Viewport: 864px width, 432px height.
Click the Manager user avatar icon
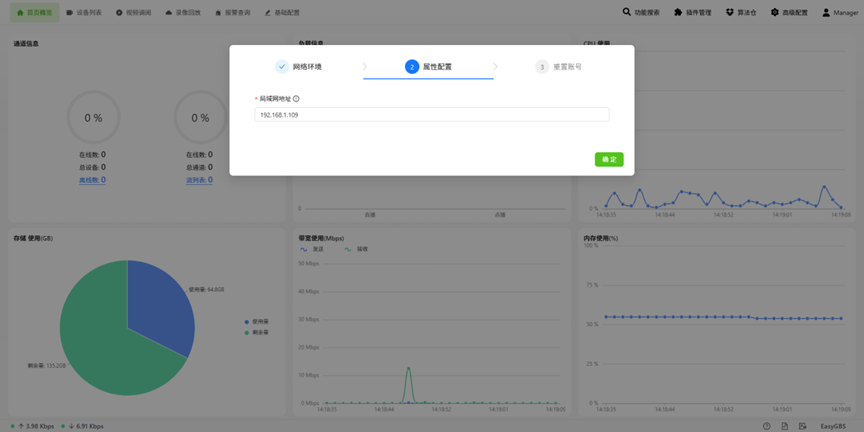pyautogui.click(x=826, y=12)
